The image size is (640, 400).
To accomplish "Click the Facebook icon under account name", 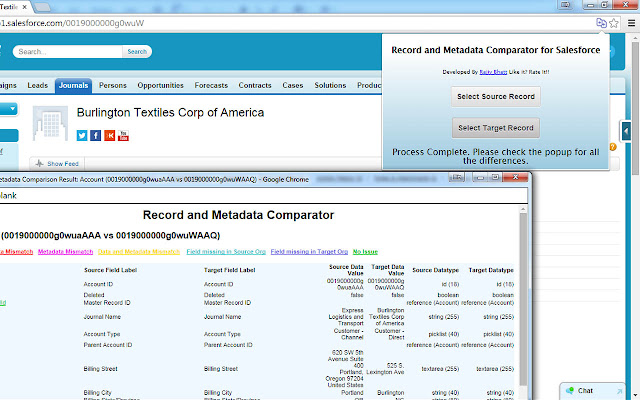I will [x=96, y=135].
